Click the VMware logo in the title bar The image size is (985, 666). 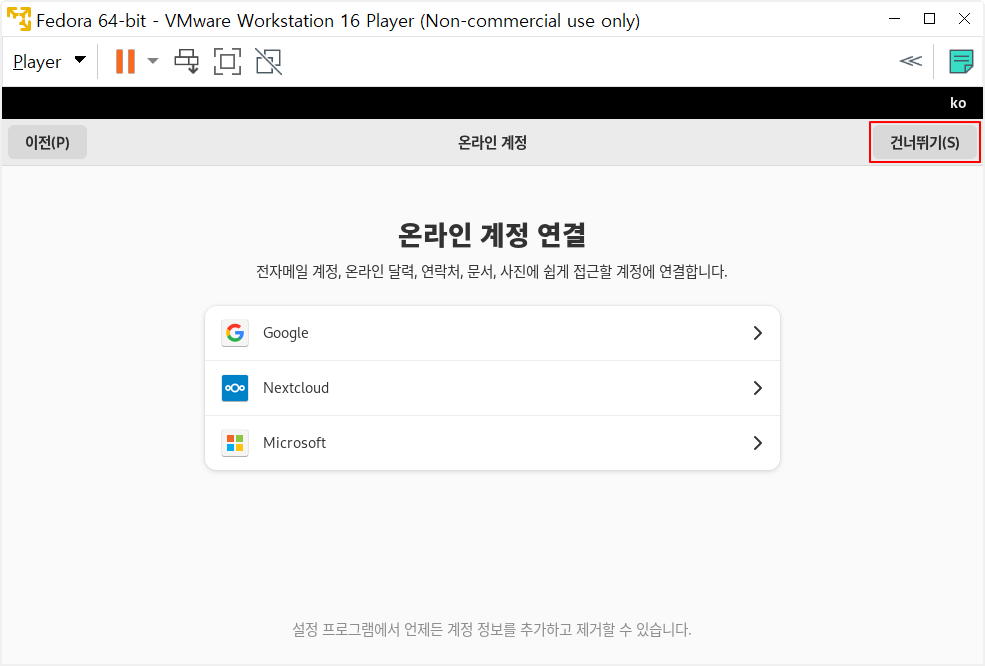(19, 19)
